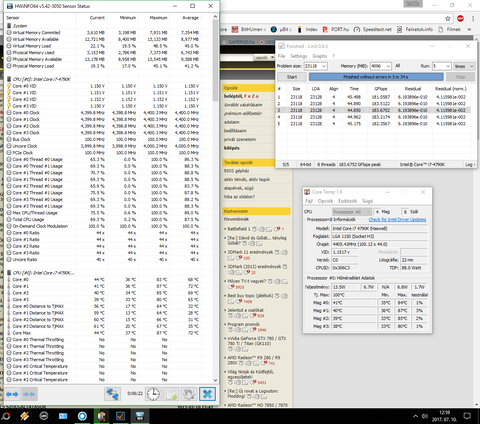Click blue X close-sensors button in HWiNFO
480x424 pixels.
tap(207, 394)
